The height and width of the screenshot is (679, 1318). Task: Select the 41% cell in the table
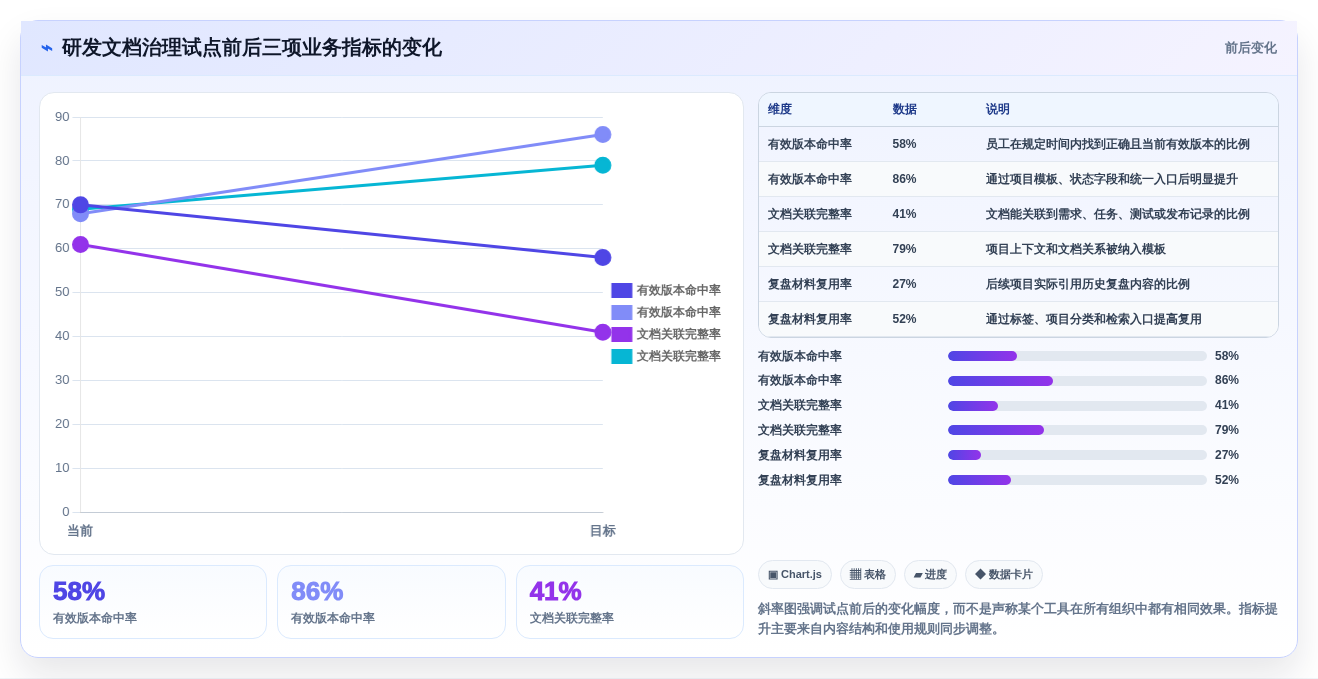pyautogui.click(x=905, y=214)
